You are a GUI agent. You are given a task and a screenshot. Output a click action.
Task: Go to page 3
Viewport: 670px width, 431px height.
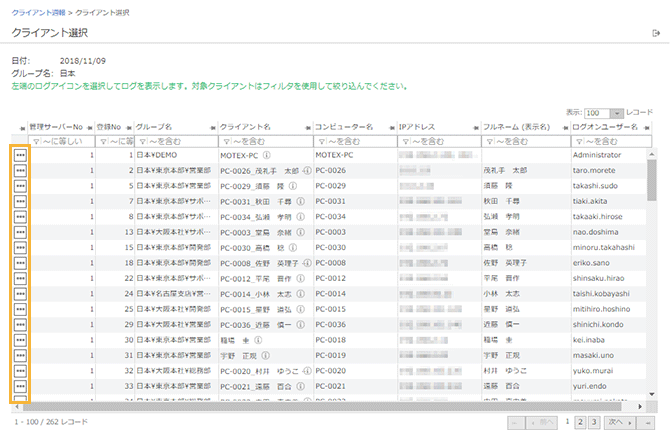(593, 422)
